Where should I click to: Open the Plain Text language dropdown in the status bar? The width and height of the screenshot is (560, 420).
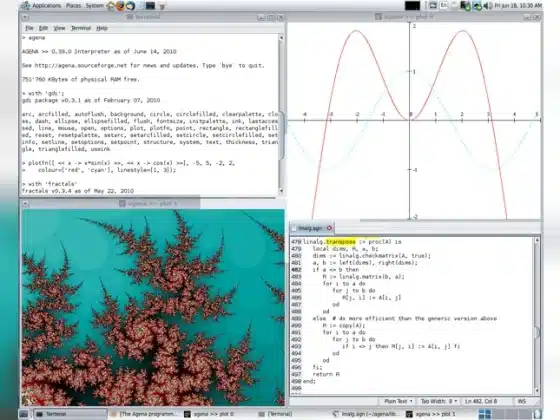click(398, 401)
